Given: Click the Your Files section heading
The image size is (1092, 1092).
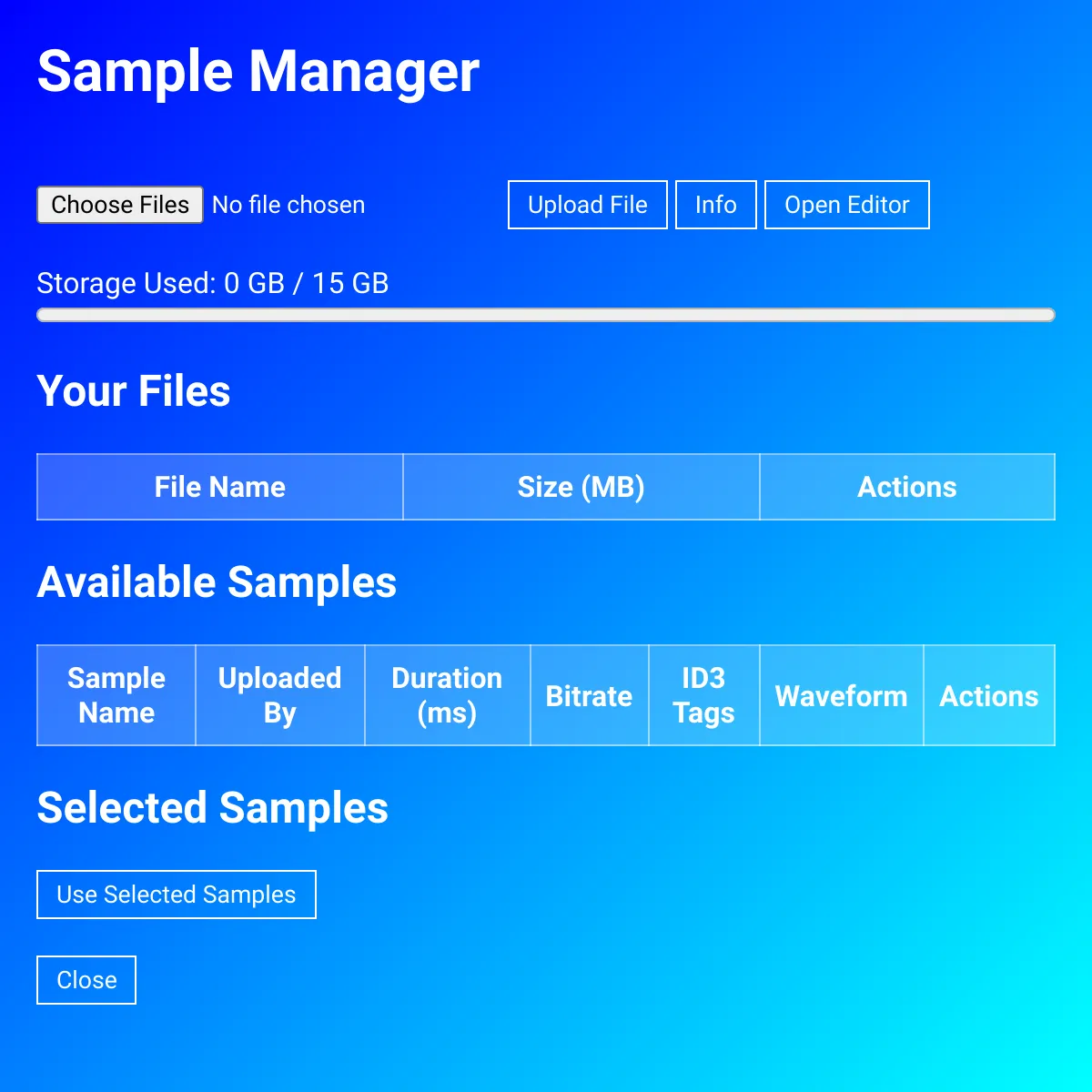Looking at the screenshot, I should (x=133, y=391).
